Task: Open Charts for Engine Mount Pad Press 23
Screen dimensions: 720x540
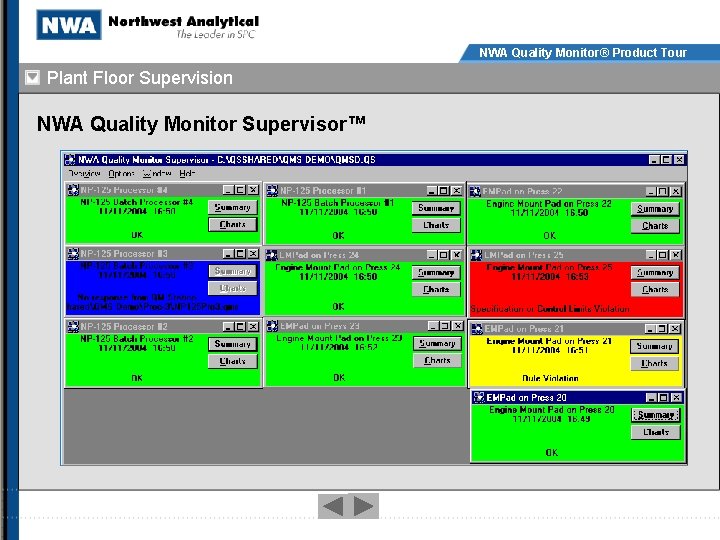Action: [438, 360]
